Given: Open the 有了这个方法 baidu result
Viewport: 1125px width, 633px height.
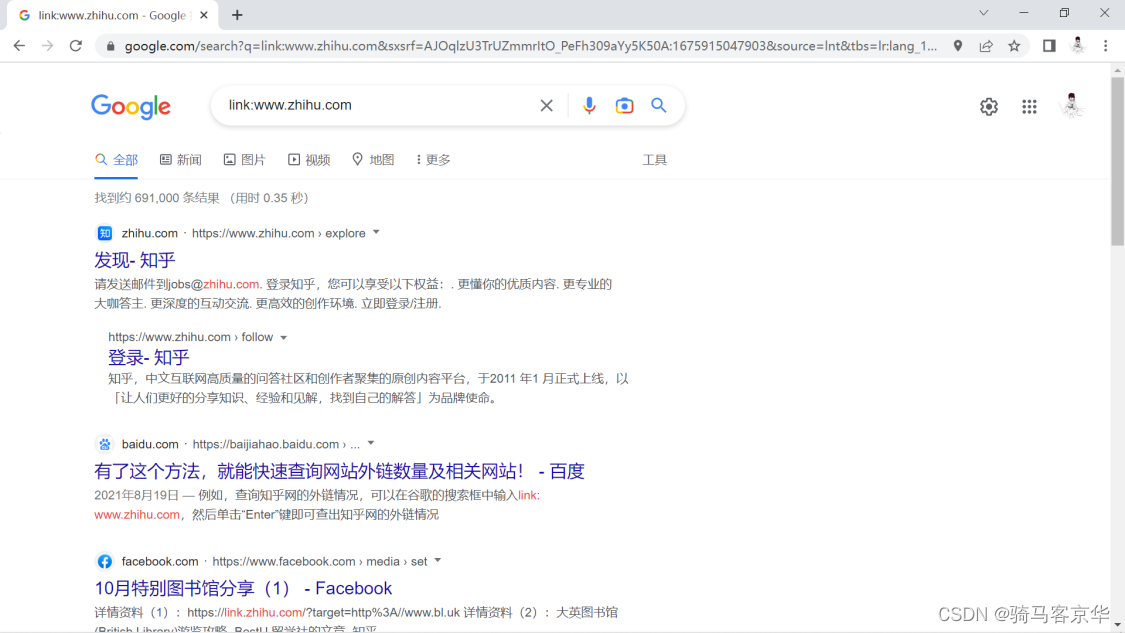Looking at the screenshot, I should [x=339, y=472].
